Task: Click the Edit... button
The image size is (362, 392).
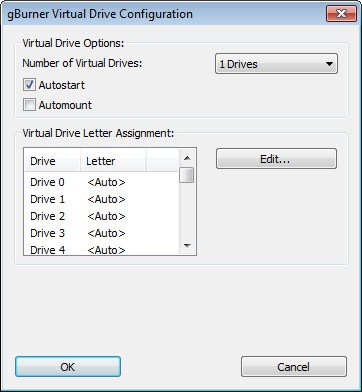Action: click(x=276, y=159)
